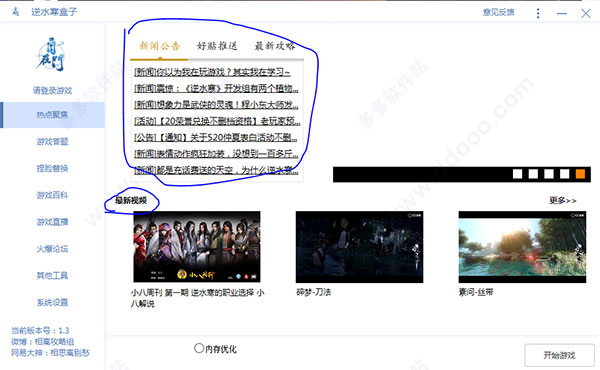This screenshot has height=370, width=600.
Task: Click the 当前版本号：1.3 text
Action: coord(40,331)
